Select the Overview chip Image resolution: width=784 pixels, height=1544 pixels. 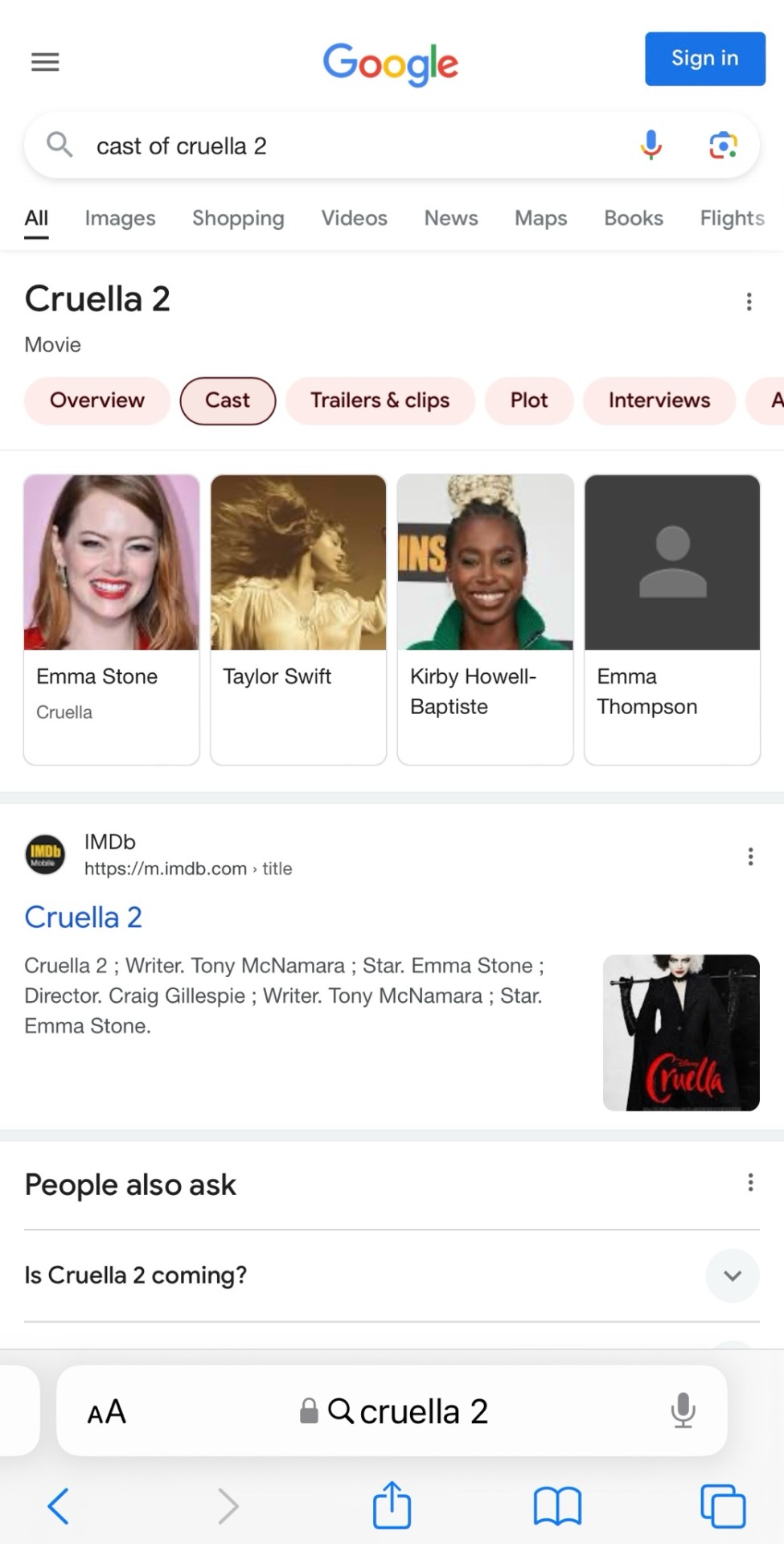point(97,400)
